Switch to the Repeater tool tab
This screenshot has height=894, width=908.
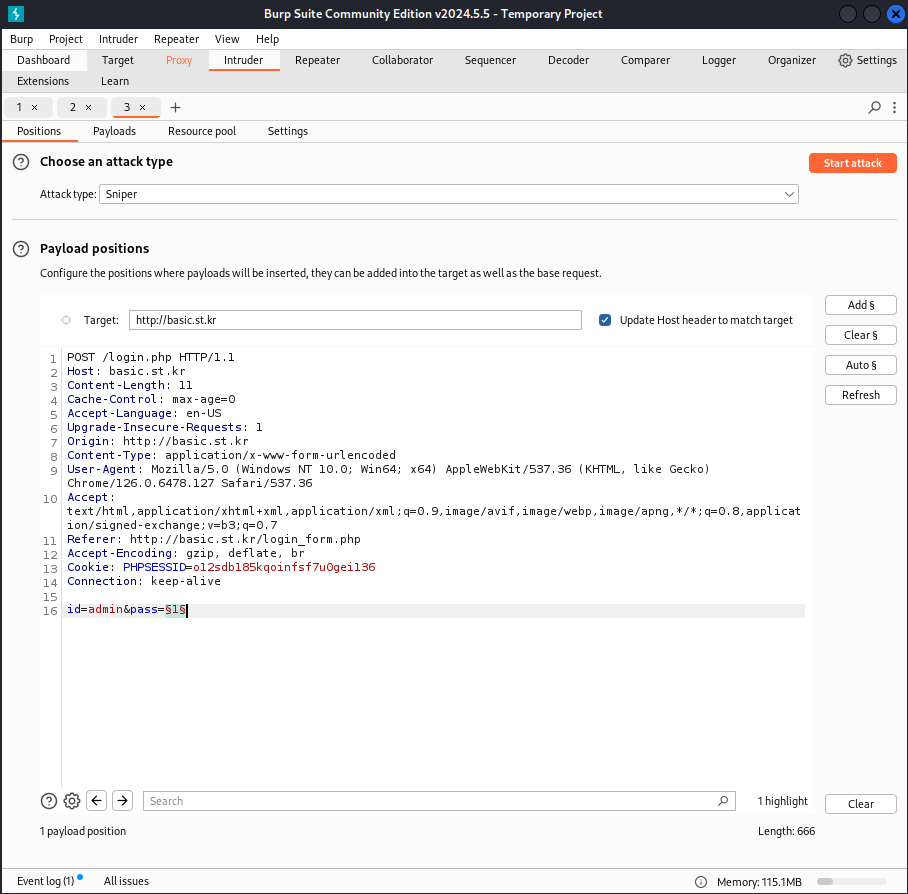317,60
